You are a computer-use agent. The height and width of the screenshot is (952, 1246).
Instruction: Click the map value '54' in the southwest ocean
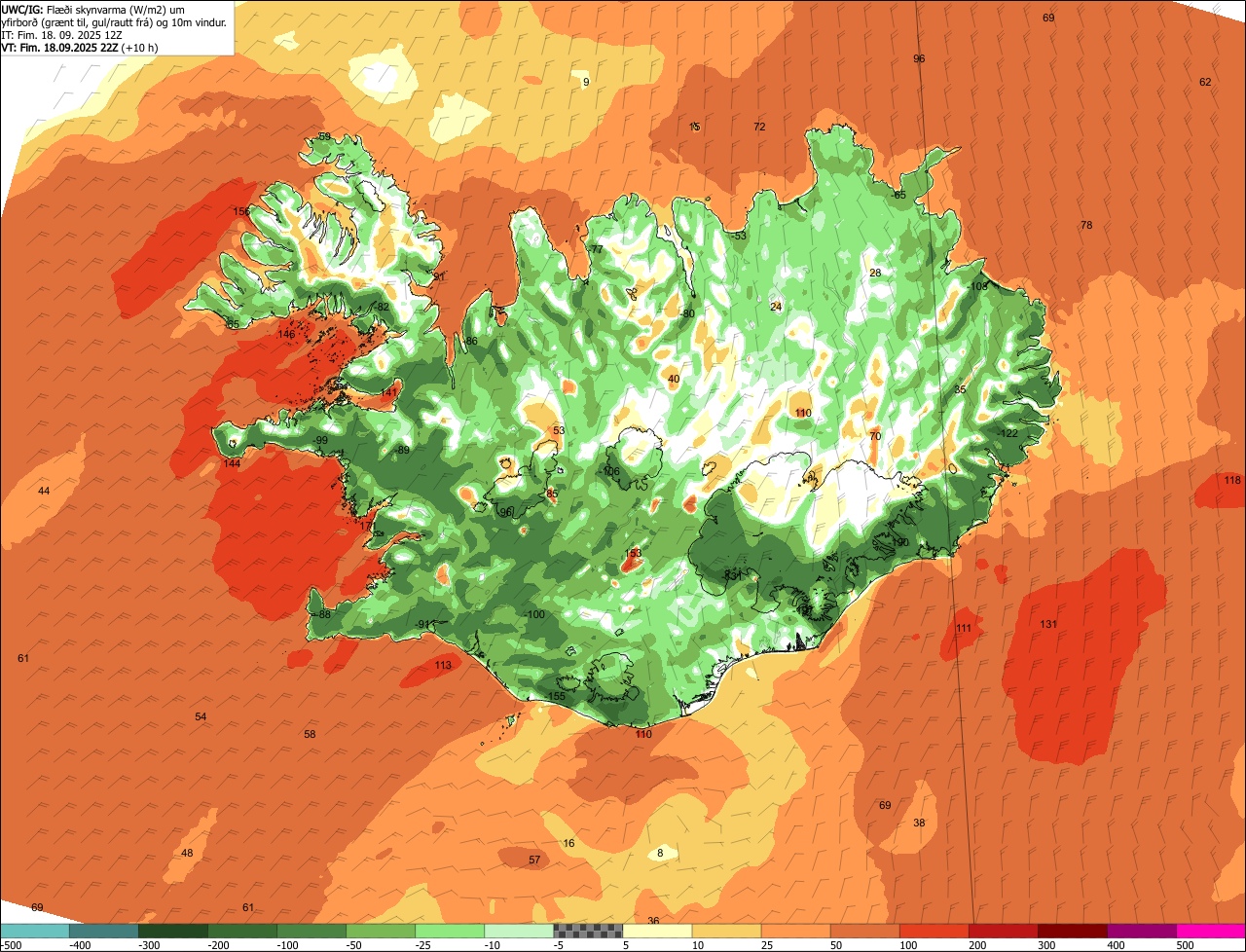[x=201, y=717]
